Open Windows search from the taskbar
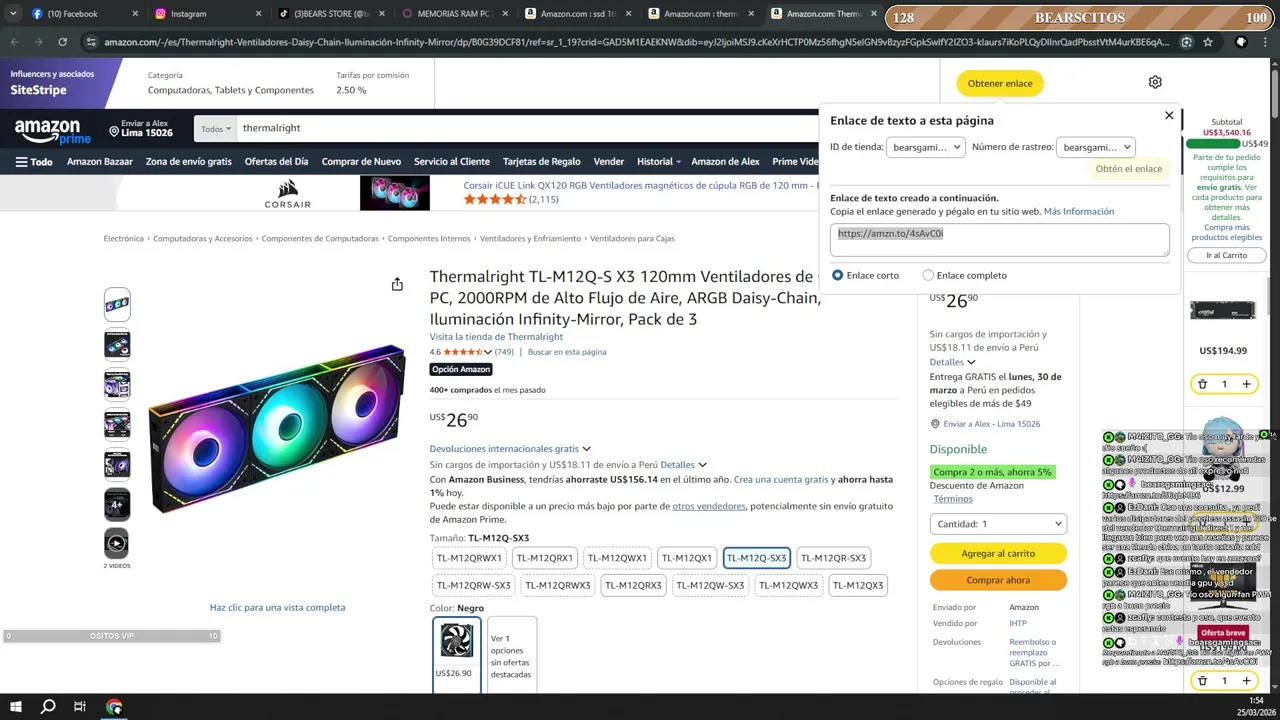The width and height of the screenshot is (1280, 720). [48, 707]
